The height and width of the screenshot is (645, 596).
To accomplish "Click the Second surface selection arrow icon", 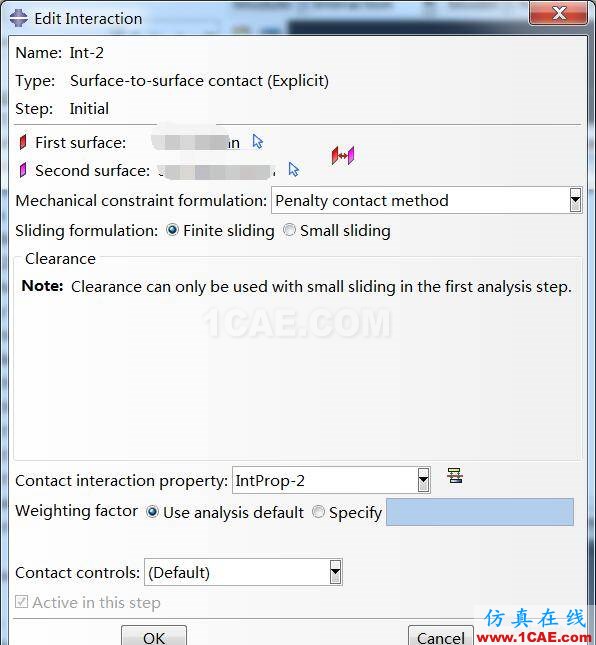I will (294, 169).
